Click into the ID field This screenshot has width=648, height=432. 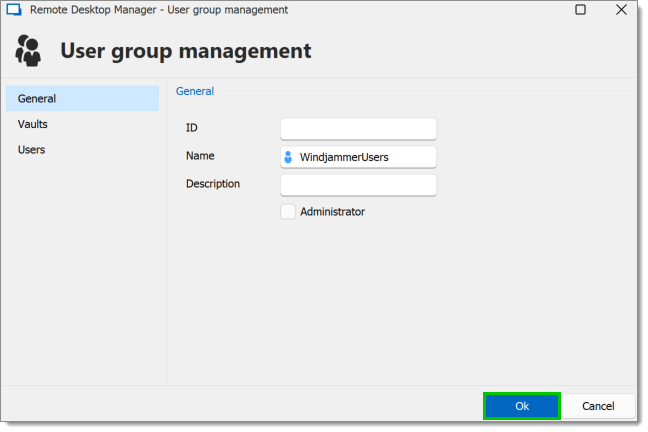[358, 129]
